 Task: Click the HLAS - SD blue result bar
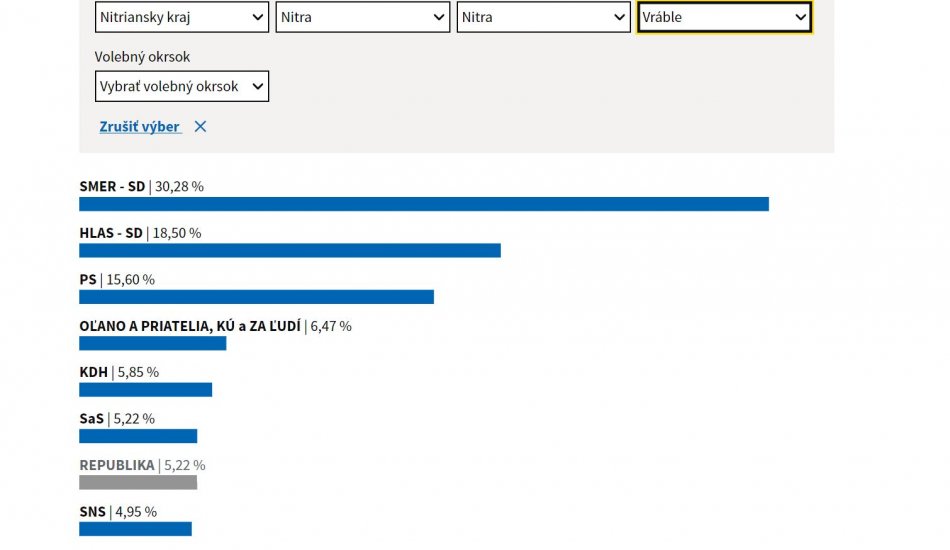click(289, 250)
